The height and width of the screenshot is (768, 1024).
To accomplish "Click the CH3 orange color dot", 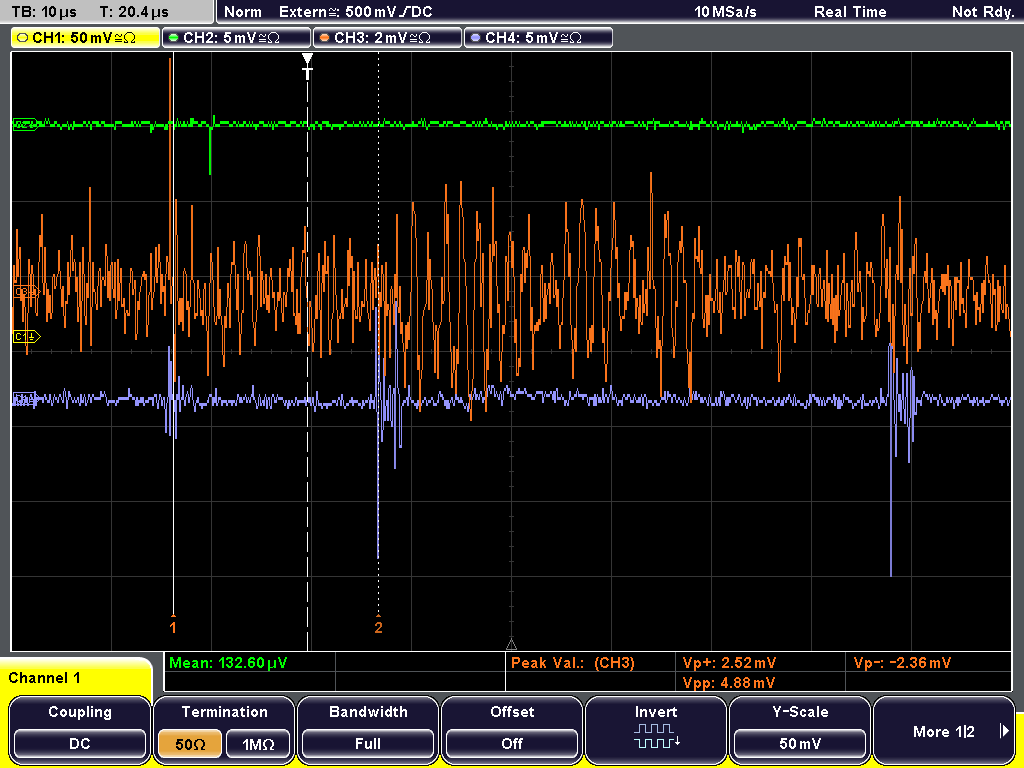I will point(324,38).
